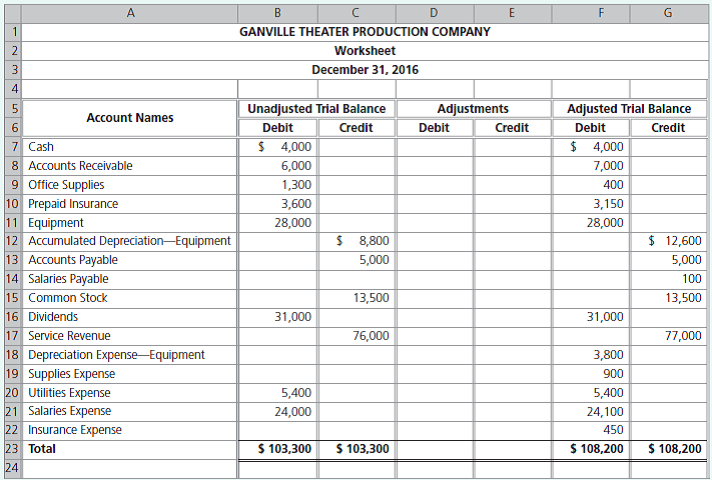Select the Salaries Payable 100 credit cell
This screenshot has width=712, height=480.
667,279
